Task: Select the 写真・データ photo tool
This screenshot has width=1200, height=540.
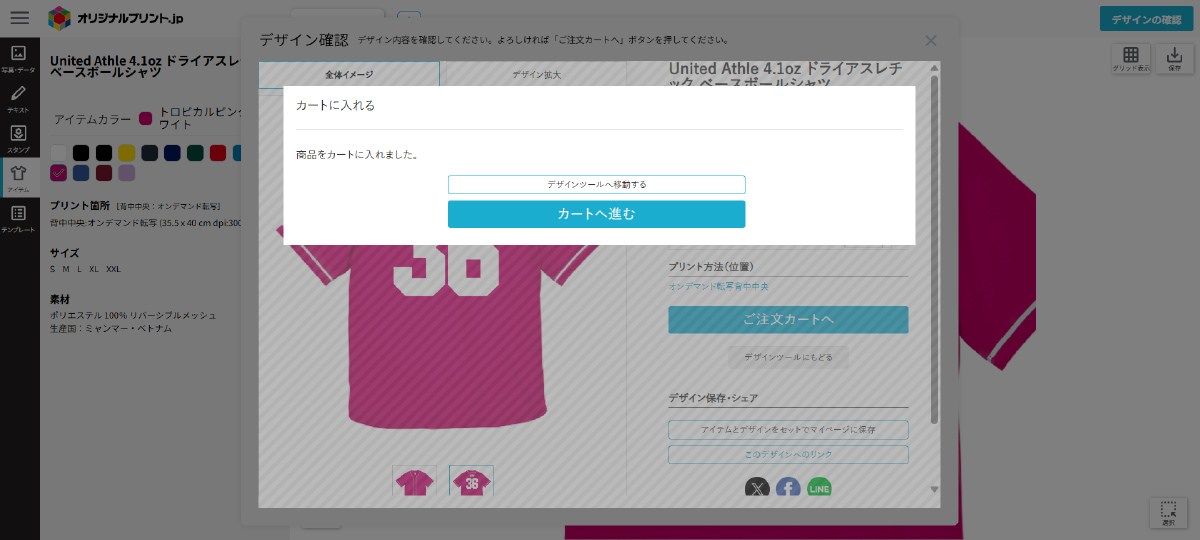Action: pyautogui.click(x=18, y=59)
